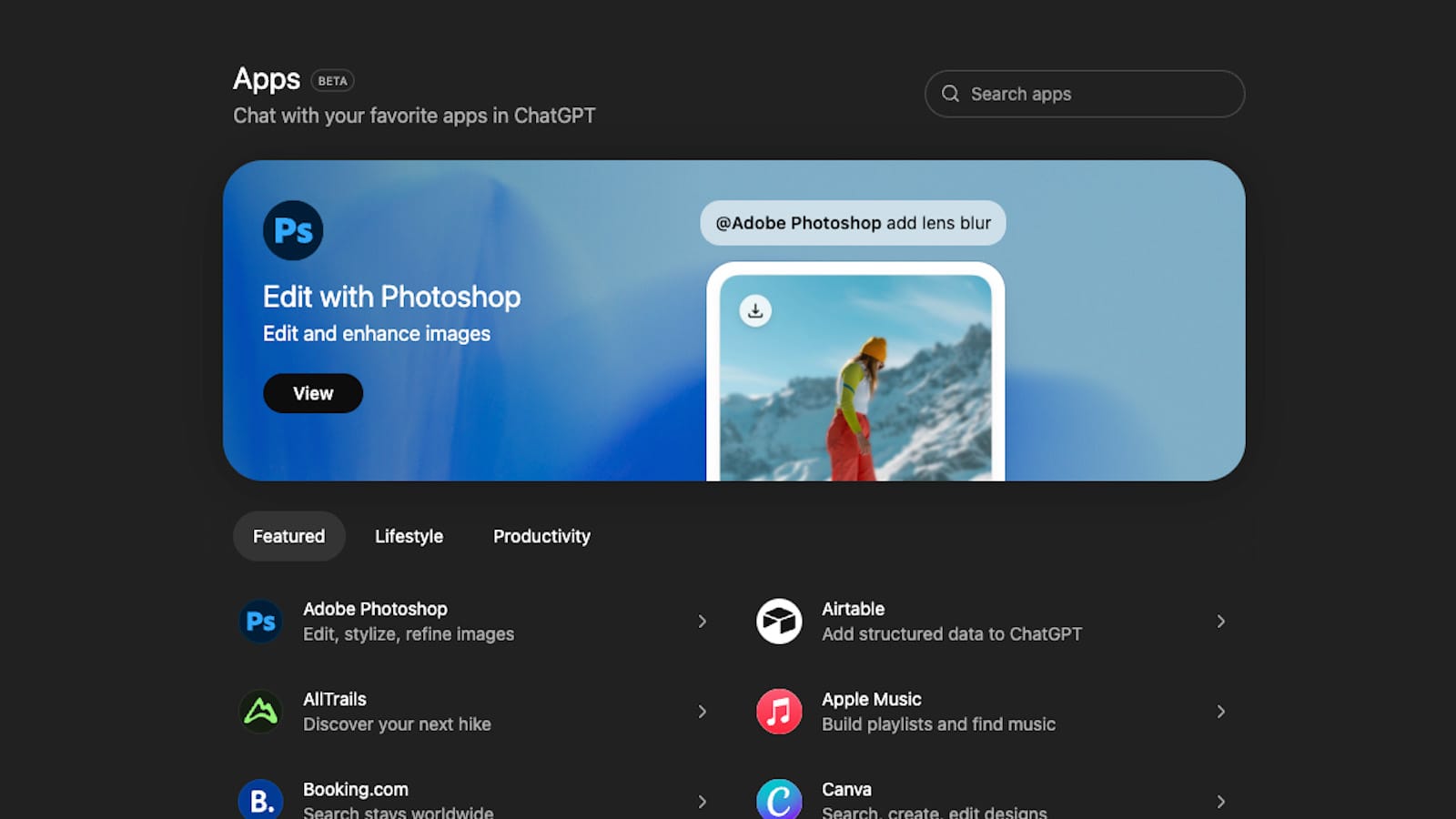
Task: Select the Featured tab
Action: (x=288, y=536)
